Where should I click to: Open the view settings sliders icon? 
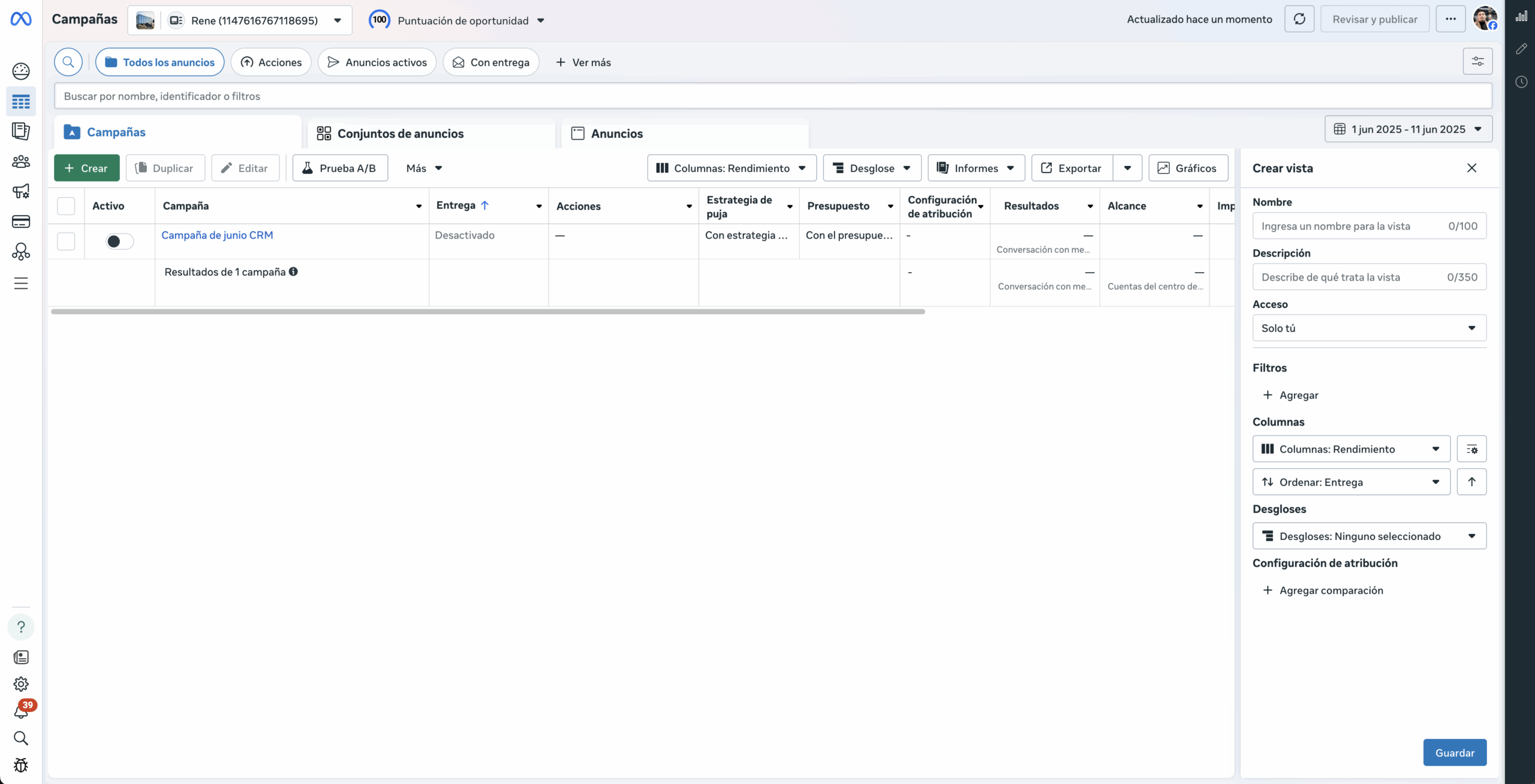pos(1477,61)
